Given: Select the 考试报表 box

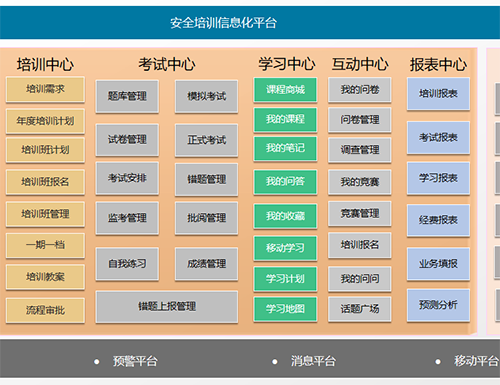Looking at the screenshot, I should click(x=438, y=138).
